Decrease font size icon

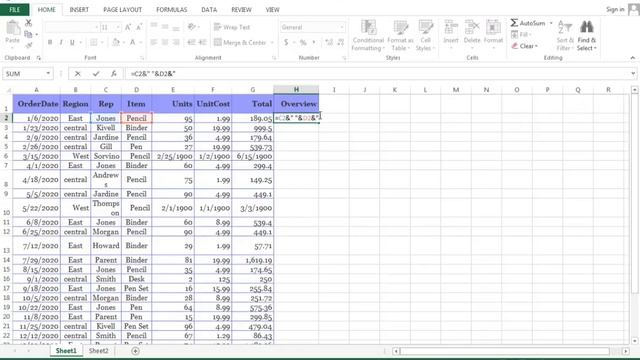point(139,27)
